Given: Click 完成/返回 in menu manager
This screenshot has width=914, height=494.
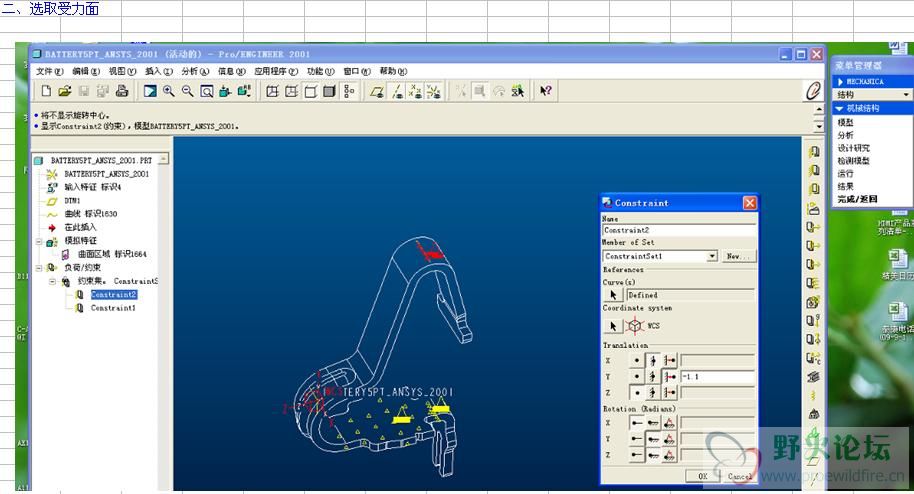Looking at the screenshot, I should tap(857, 199).
